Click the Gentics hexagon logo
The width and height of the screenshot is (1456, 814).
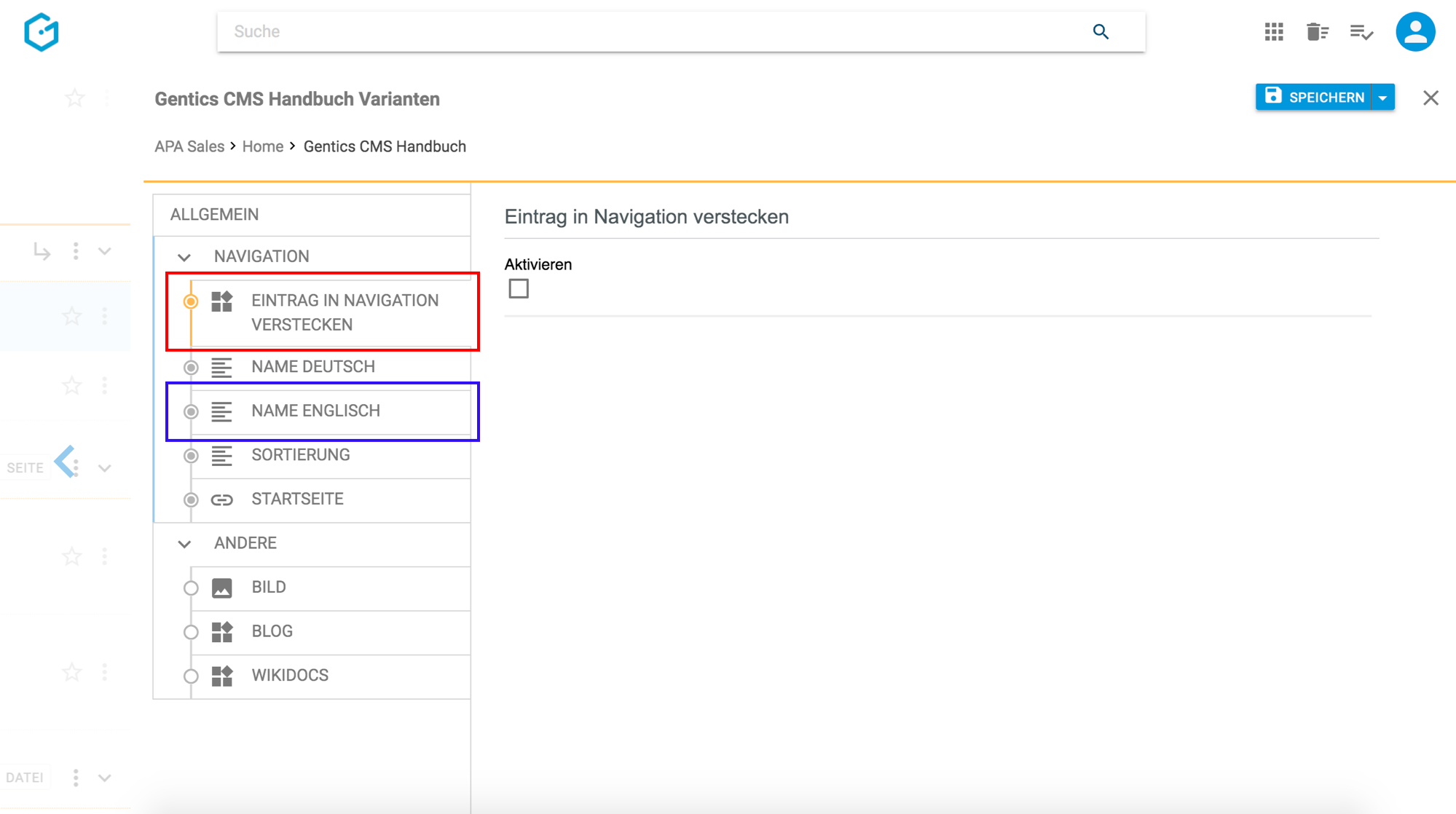coord(42,32)
